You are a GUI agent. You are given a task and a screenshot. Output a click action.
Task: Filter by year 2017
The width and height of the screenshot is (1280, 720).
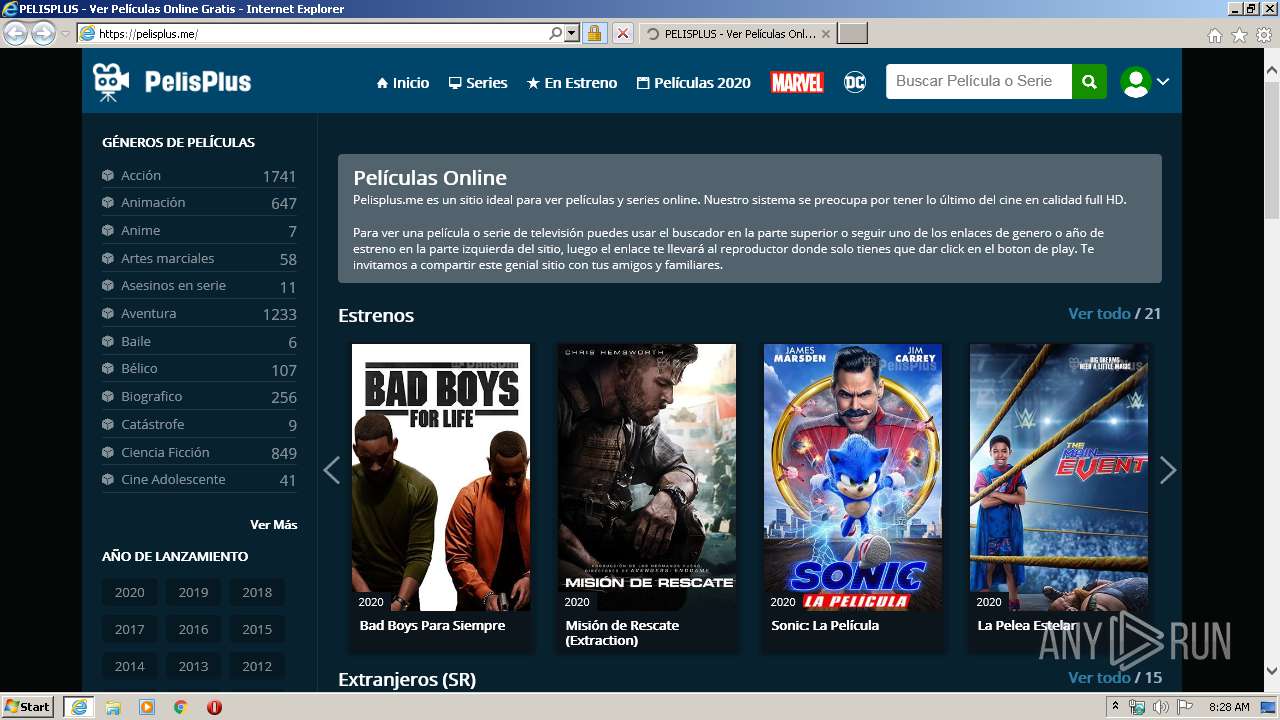(129, 629)
